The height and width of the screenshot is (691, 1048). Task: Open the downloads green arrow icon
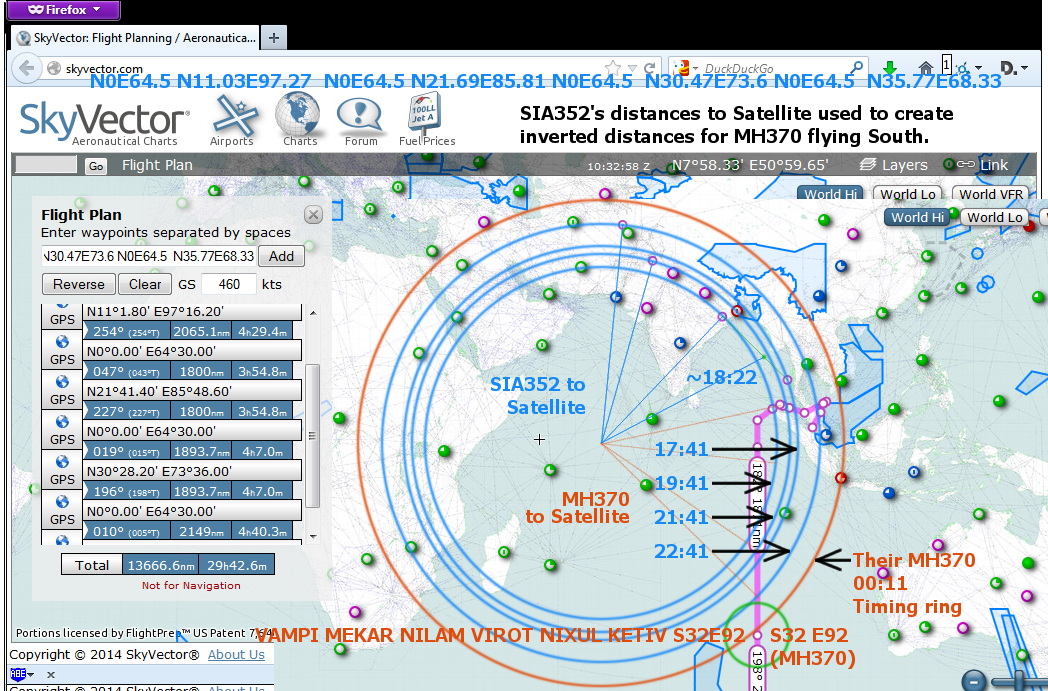pyautogui.click(x=890, y=67)
